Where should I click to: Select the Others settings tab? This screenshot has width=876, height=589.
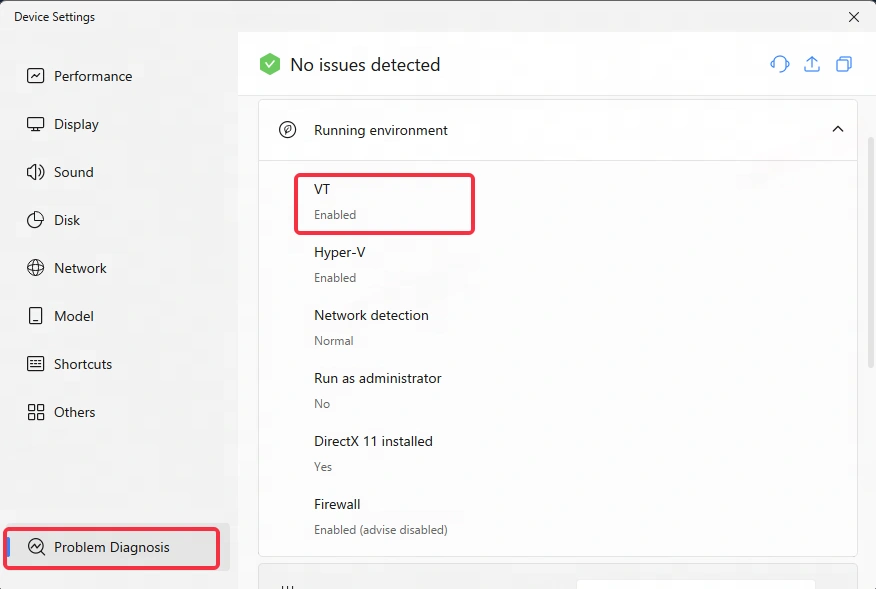point(74,412)
